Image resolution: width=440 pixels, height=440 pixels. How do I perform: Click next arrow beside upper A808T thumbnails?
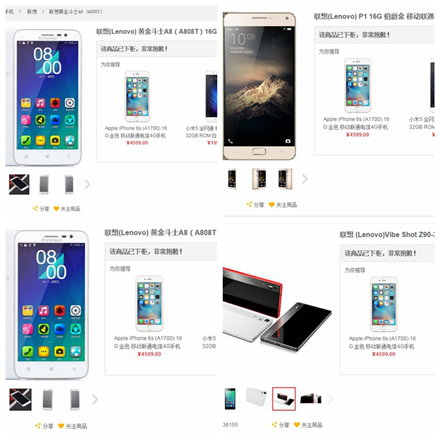[x=87, y=184]
